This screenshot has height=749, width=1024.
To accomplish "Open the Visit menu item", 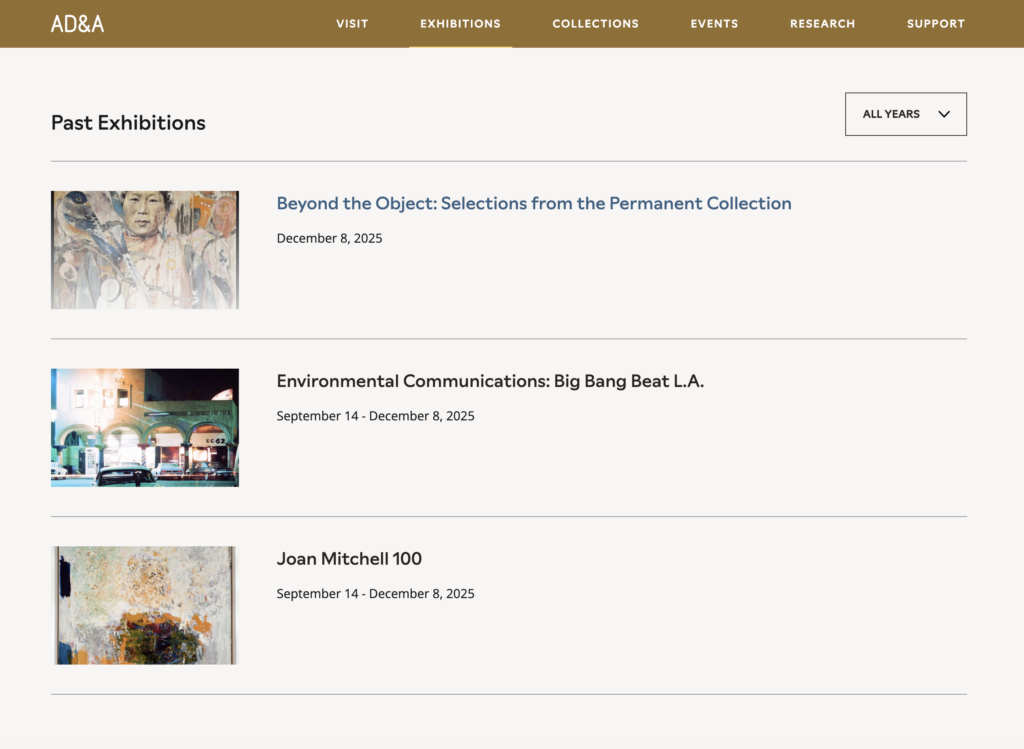I will 352,24.
